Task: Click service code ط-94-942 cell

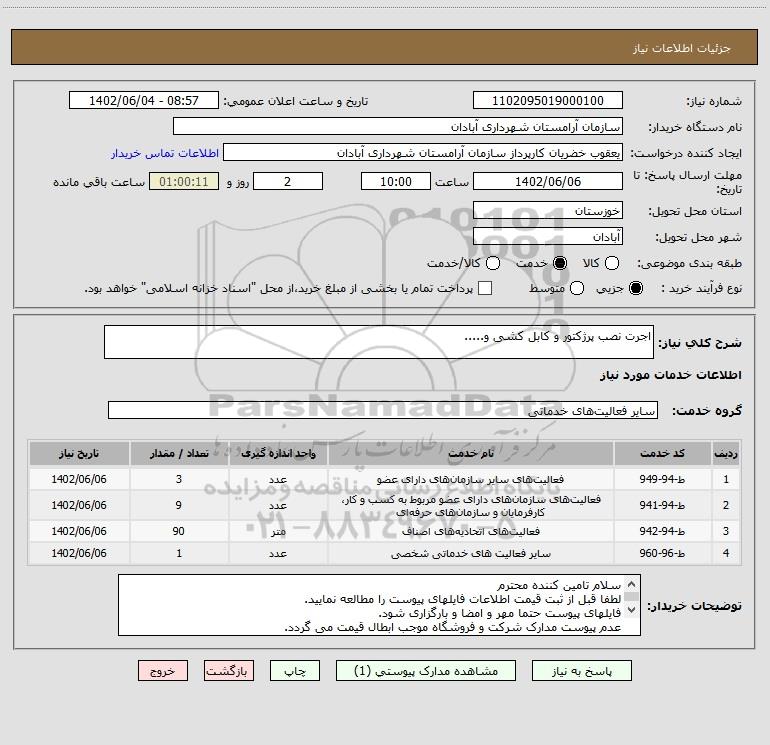Action: coord(662,531)
